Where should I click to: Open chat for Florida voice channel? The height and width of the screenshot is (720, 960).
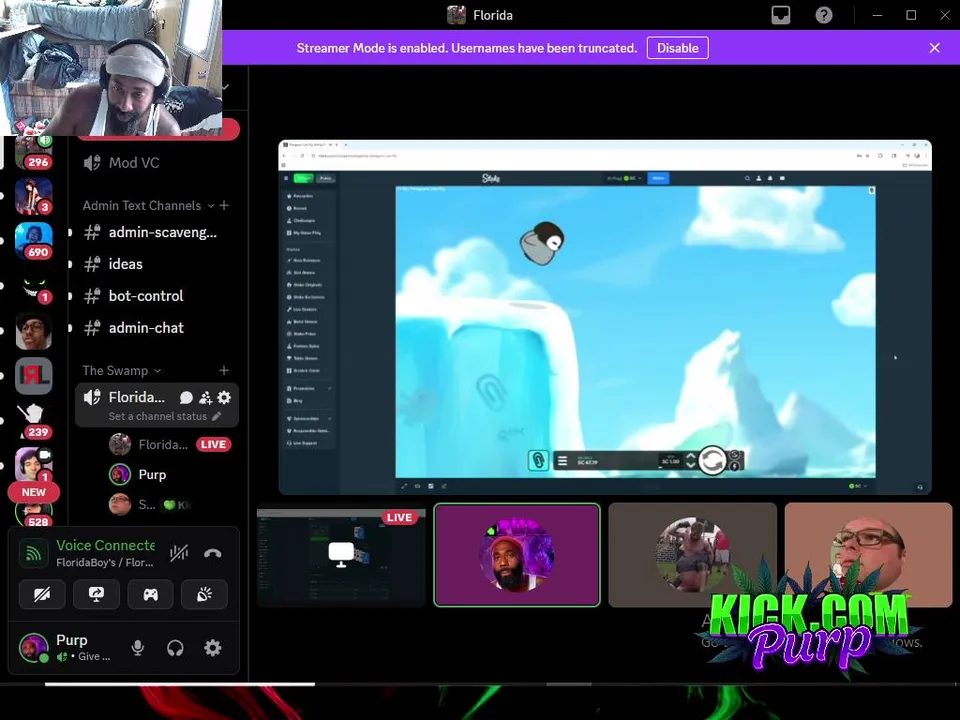click(186, 398)
